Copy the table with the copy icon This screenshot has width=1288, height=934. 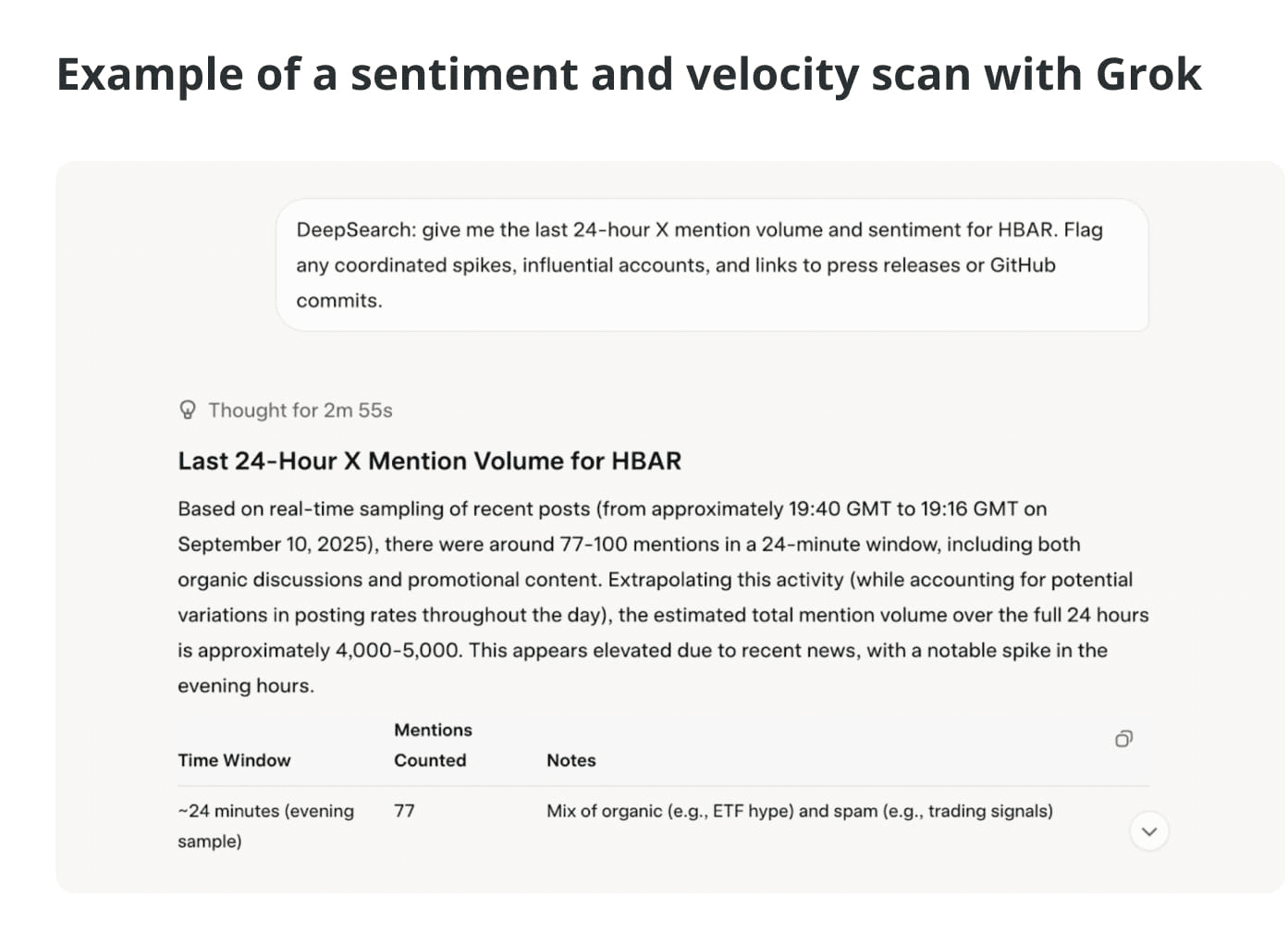[x=1123, y=738]
